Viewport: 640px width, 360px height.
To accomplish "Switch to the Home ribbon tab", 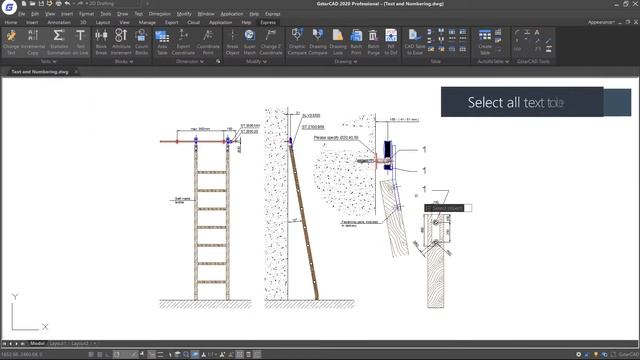I will tap(11, 22).
